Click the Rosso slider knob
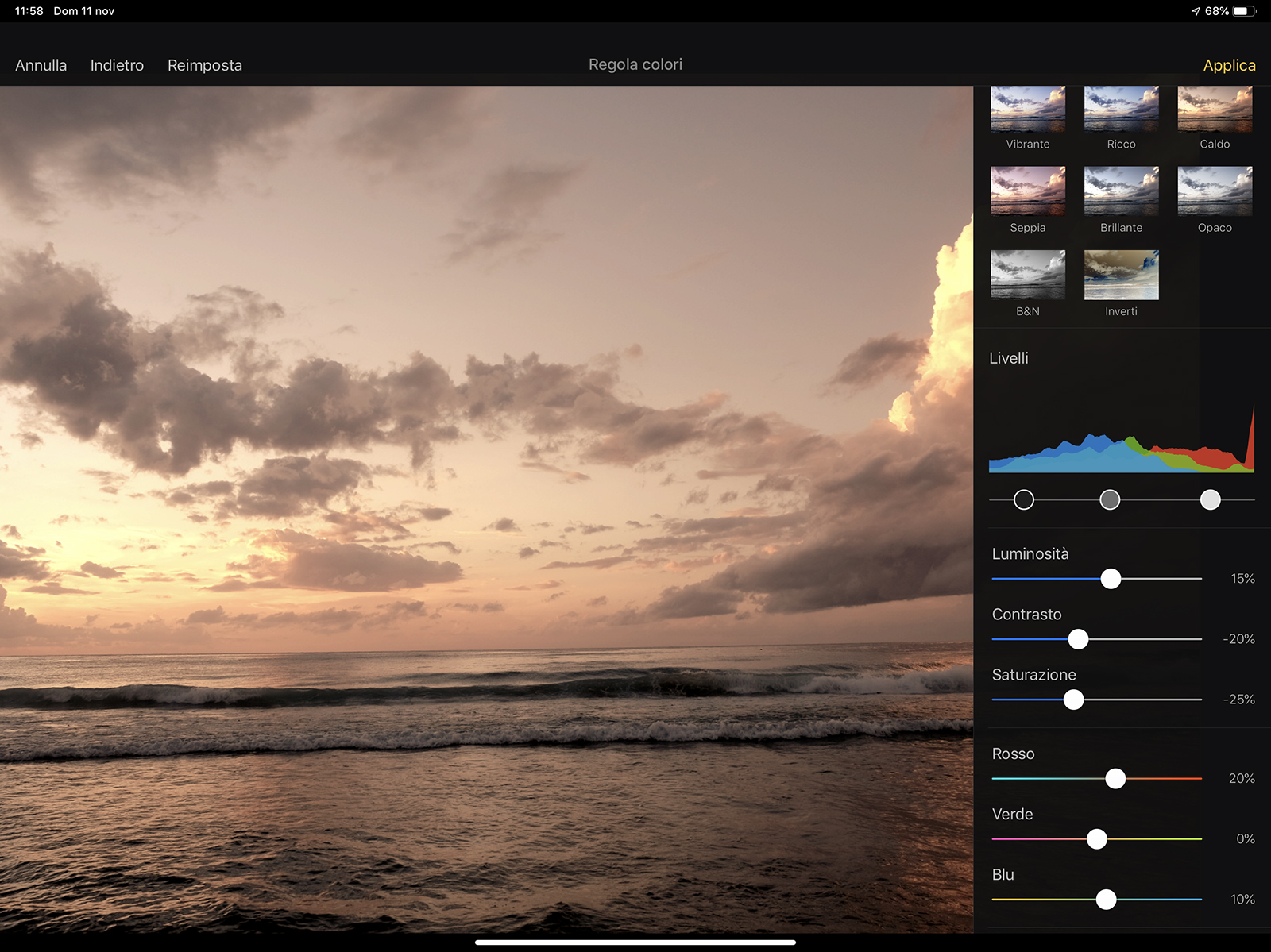The width and height of the screenshot is (1271, 952). [x=1115, y=779]
